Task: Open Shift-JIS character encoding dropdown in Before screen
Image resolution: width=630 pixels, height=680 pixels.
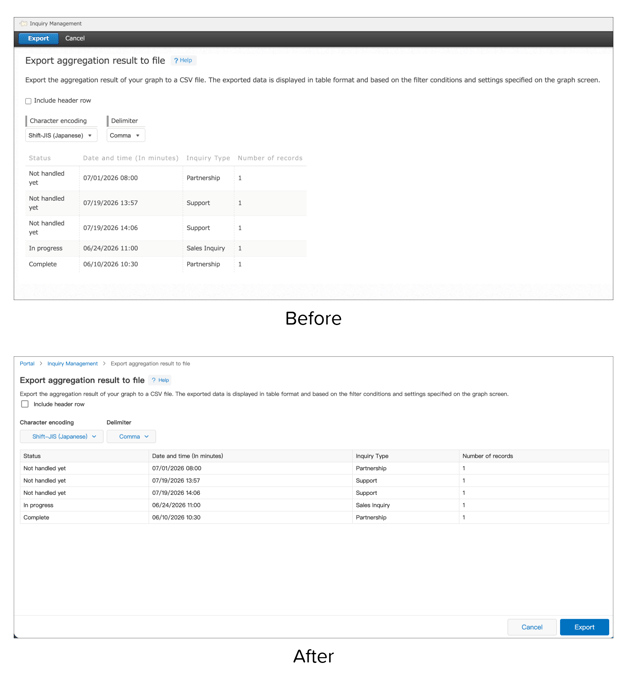Action: pos(61,135)
